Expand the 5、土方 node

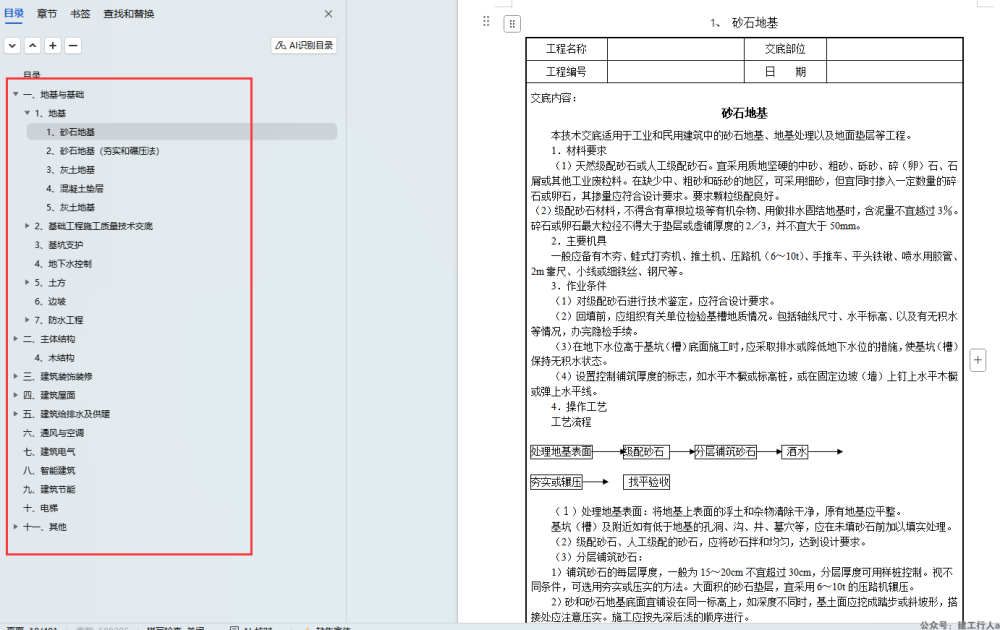pos(27,282)
